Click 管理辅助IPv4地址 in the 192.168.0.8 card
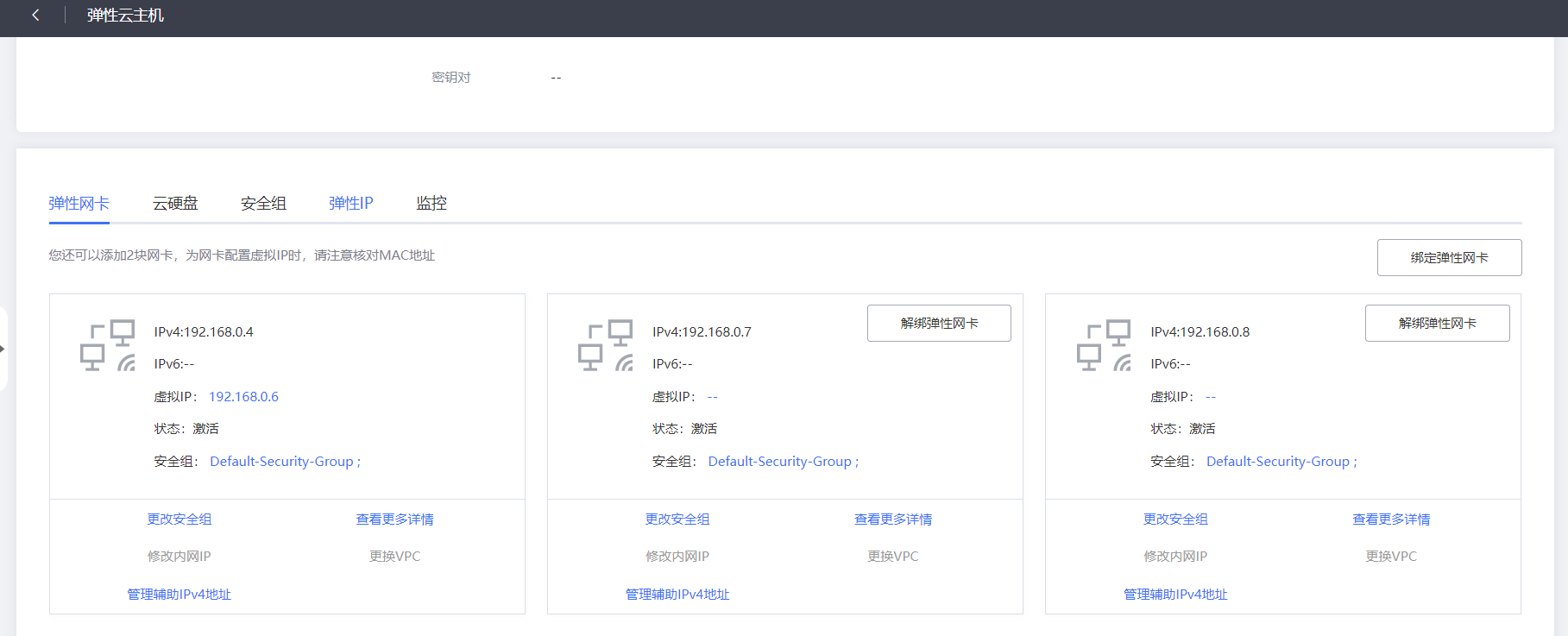The image size is (1568, 636). 1175,595
